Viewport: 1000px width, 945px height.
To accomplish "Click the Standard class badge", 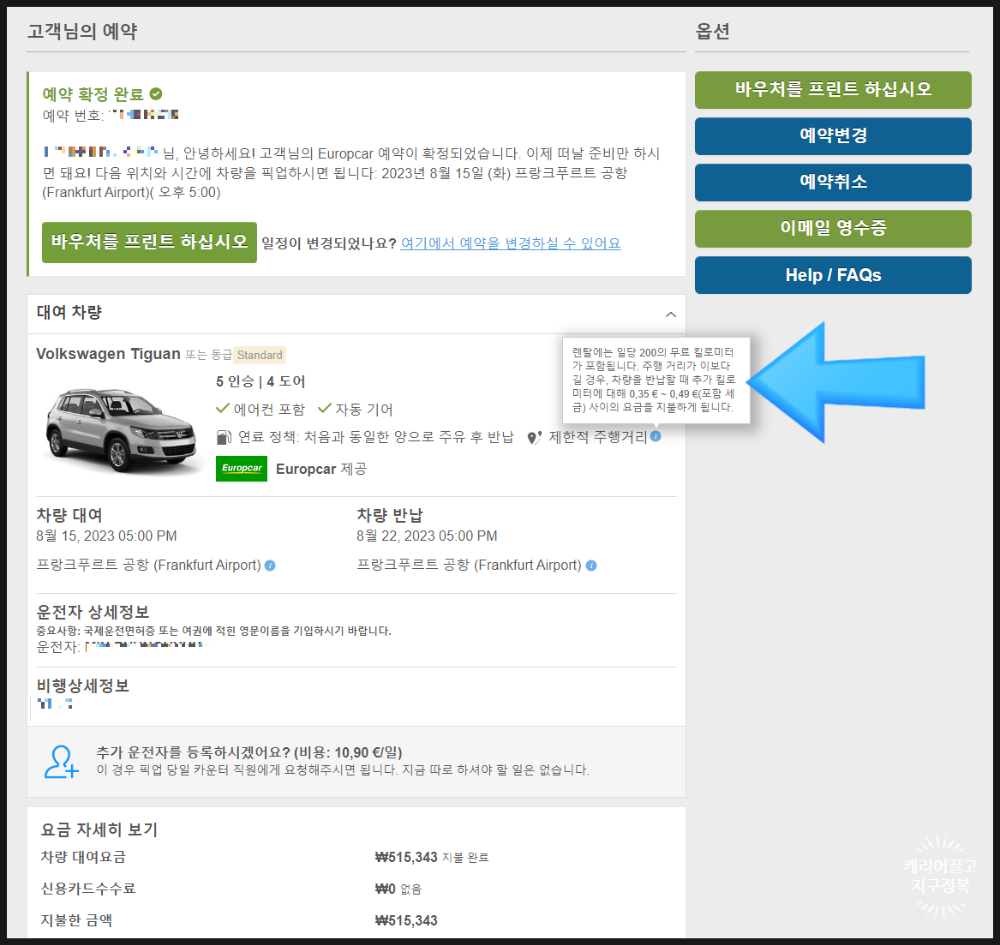I will (x=260, y=355).
